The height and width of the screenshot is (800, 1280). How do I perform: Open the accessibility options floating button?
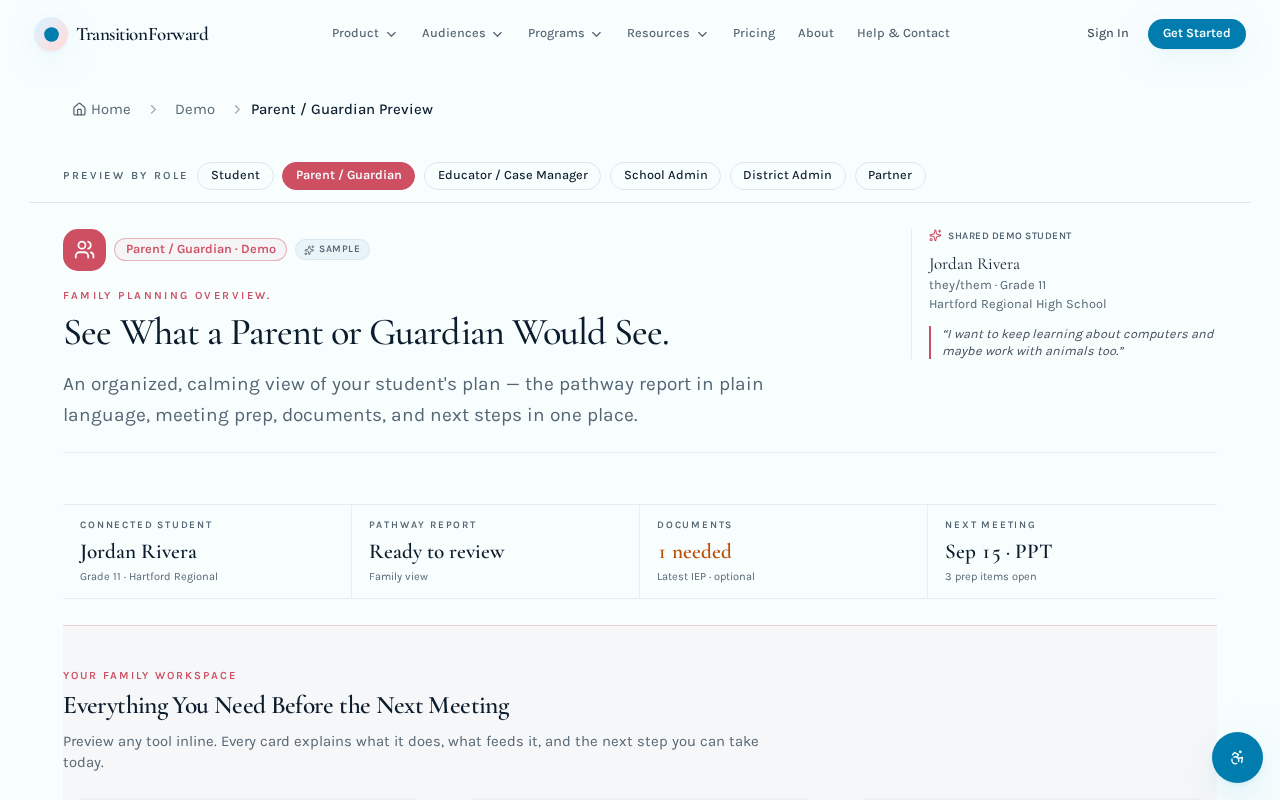pyautogui.click(x=1237, y=757)
